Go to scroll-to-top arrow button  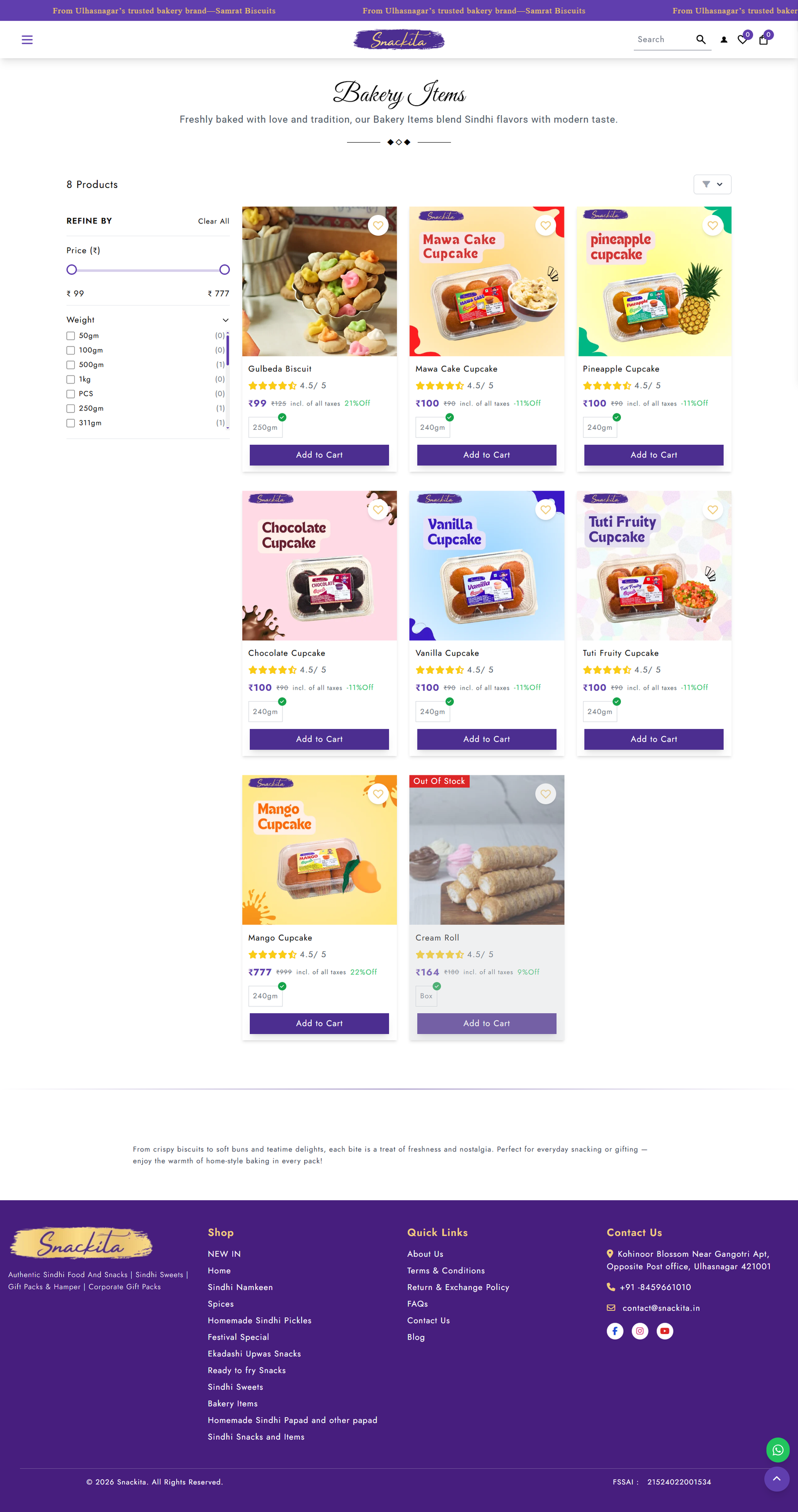point(776,1479)
